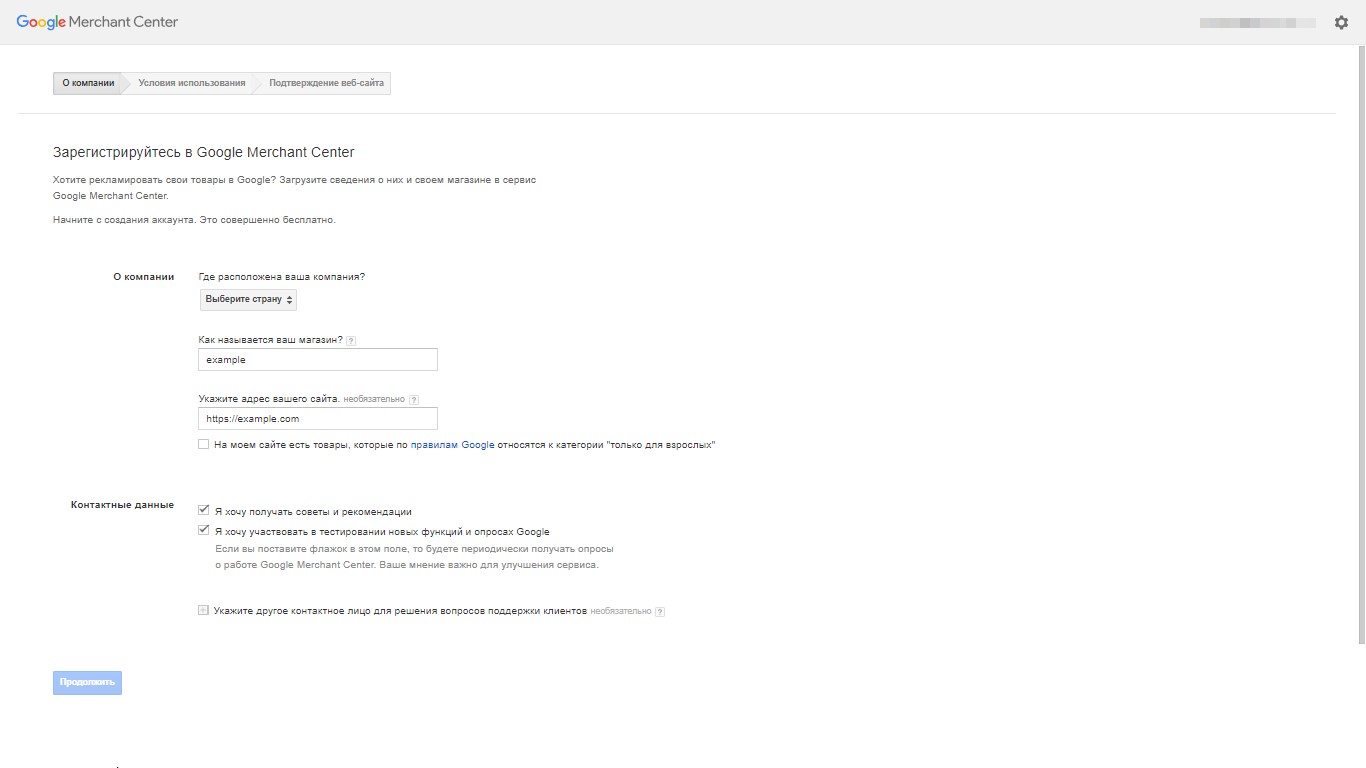Focus the website URL field 'https://example.com'
Image resolution: width=1366 pixels, height=768 pixels.
click(x=318, y=418)
